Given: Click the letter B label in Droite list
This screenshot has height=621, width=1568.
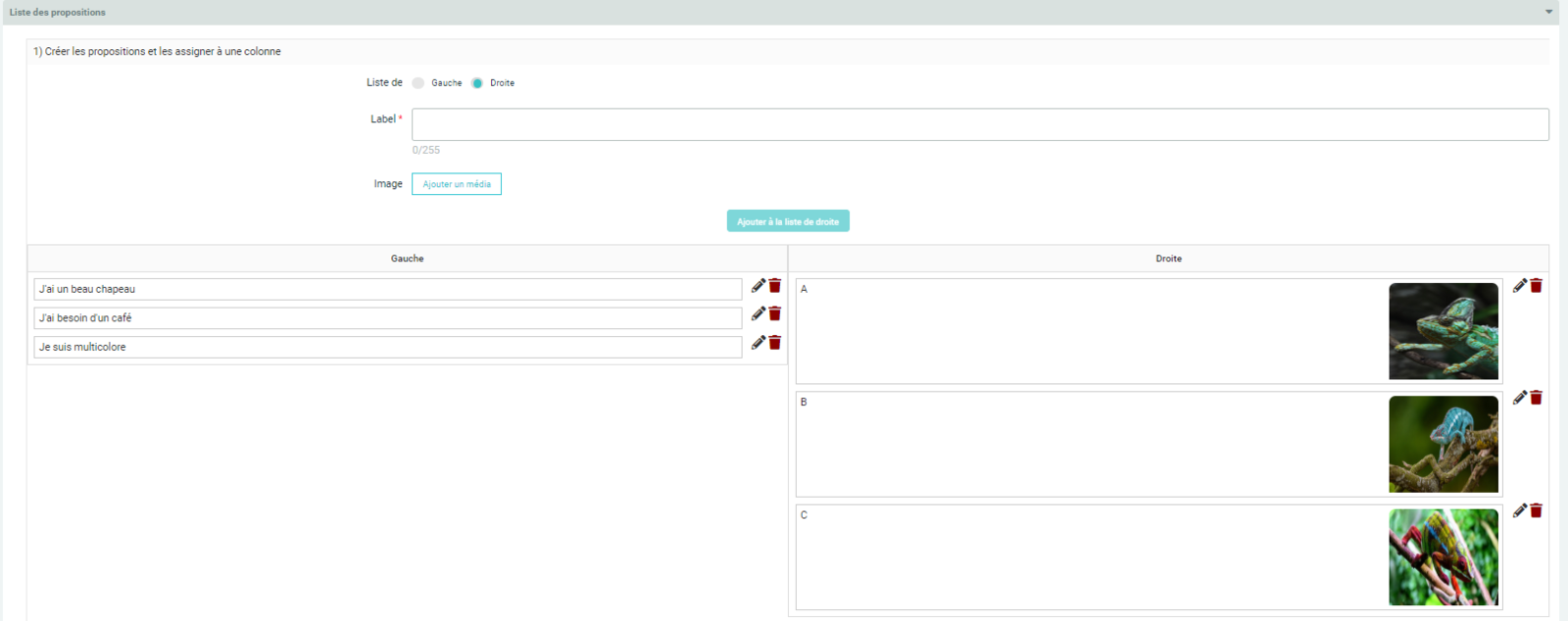Looking at the screenshot, I should [804, 402].
